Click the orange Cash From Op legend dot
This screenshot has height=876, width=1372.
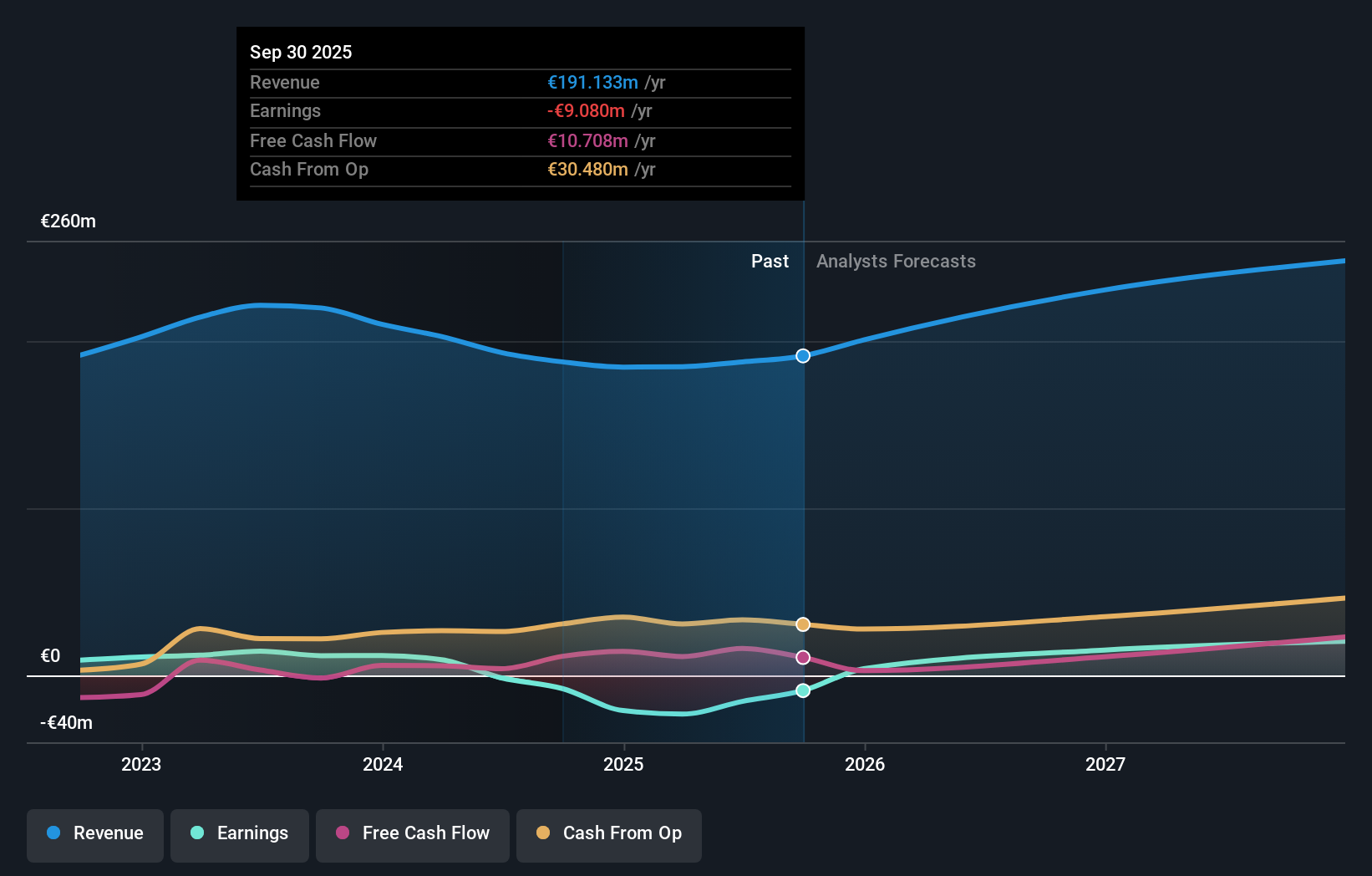(543, 833)
